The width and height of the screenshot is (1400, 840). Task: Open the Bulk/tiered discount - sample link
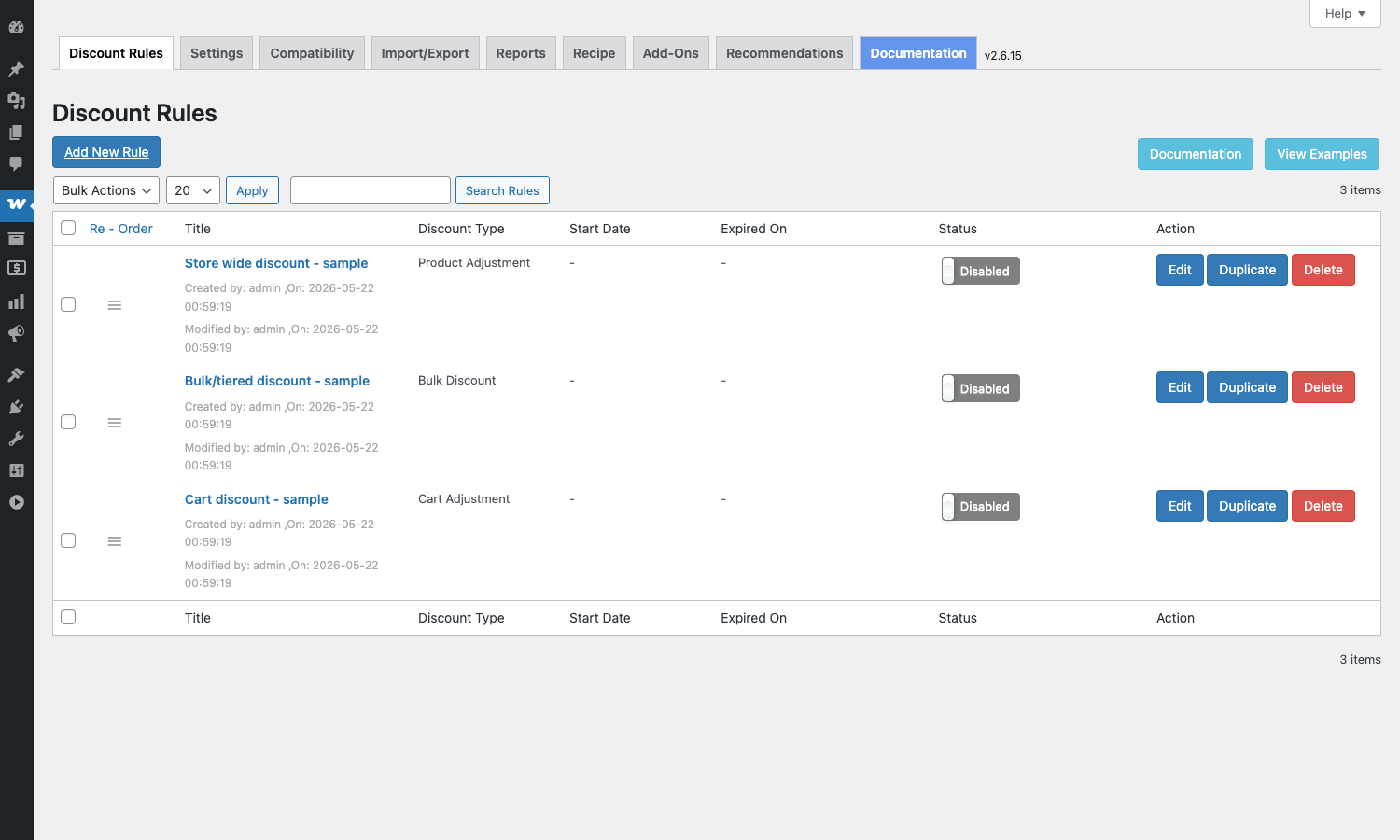[x=277, y=381]
